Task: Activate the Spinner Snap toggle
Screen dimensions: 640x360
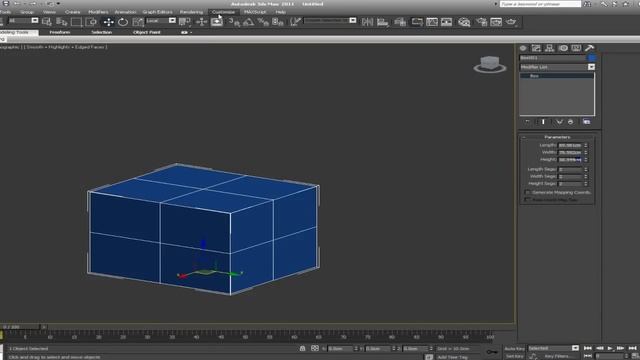Action: [x=278, y=22]
